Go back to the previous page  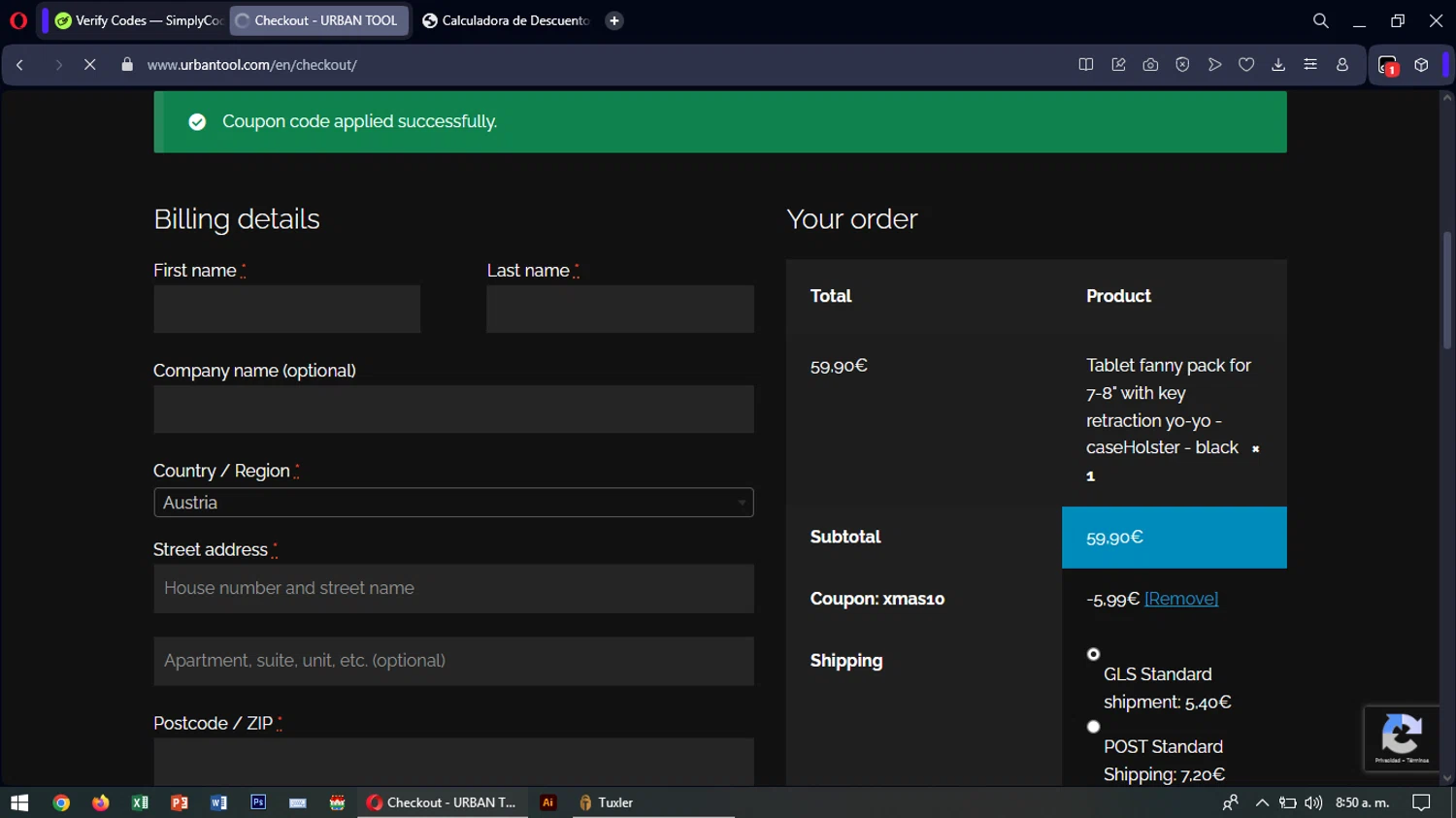point(20,65)
